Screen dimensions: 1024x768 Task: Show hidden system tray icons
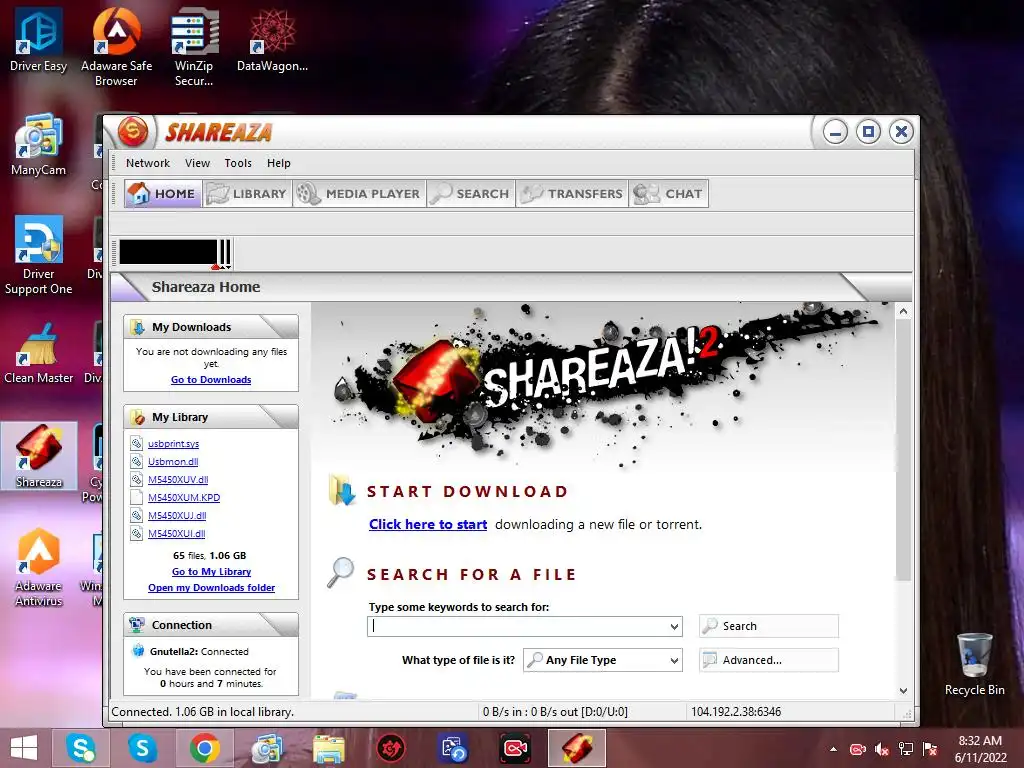click(833, 749)
